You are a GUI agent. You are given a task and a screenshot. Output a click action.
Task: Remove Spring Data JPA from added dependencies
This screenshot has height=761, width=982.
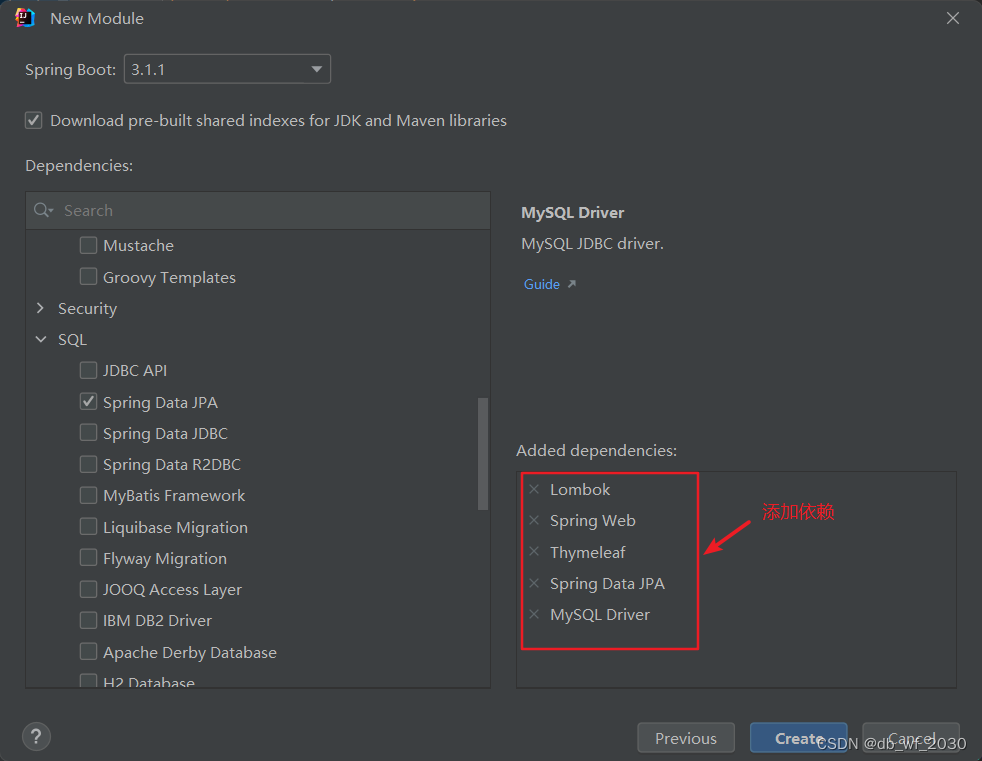pyautogui.click(x=534, y=583)
